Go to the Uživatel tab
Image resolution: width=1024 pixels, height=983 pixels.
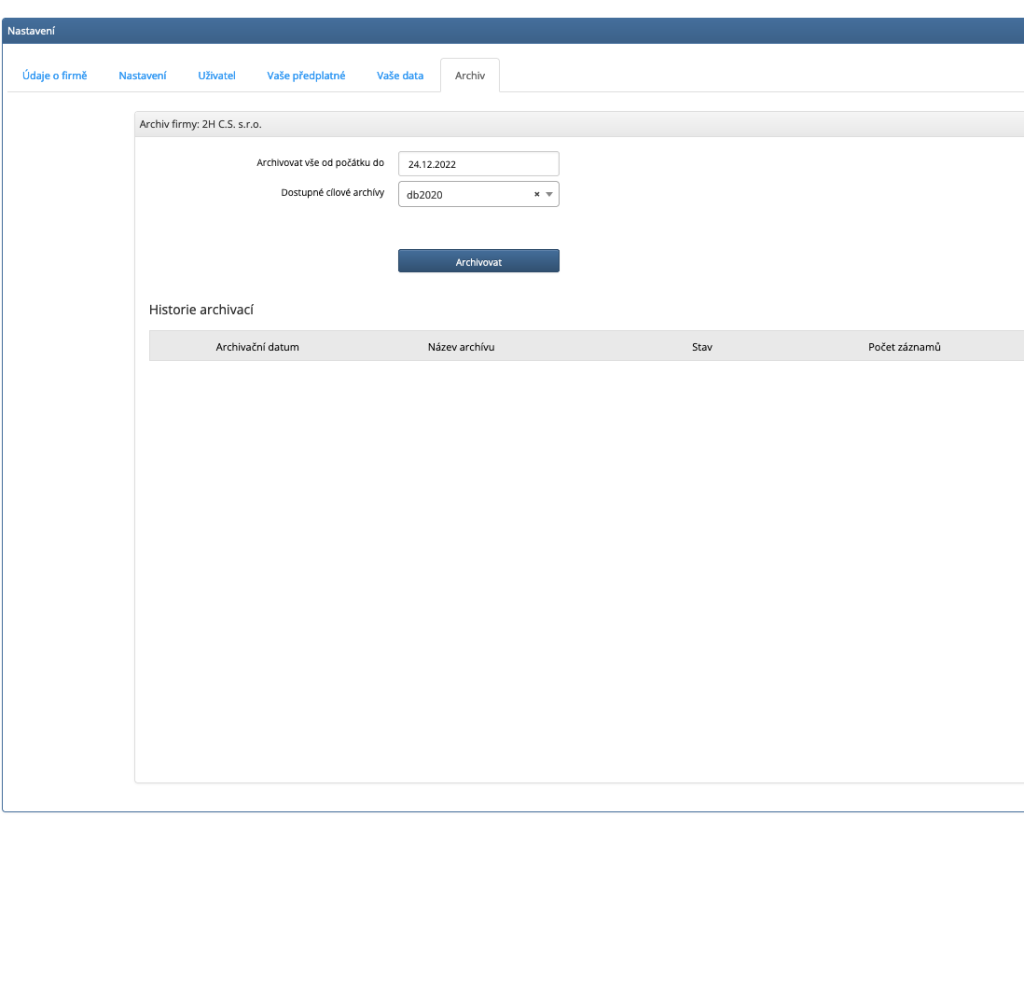217,76
